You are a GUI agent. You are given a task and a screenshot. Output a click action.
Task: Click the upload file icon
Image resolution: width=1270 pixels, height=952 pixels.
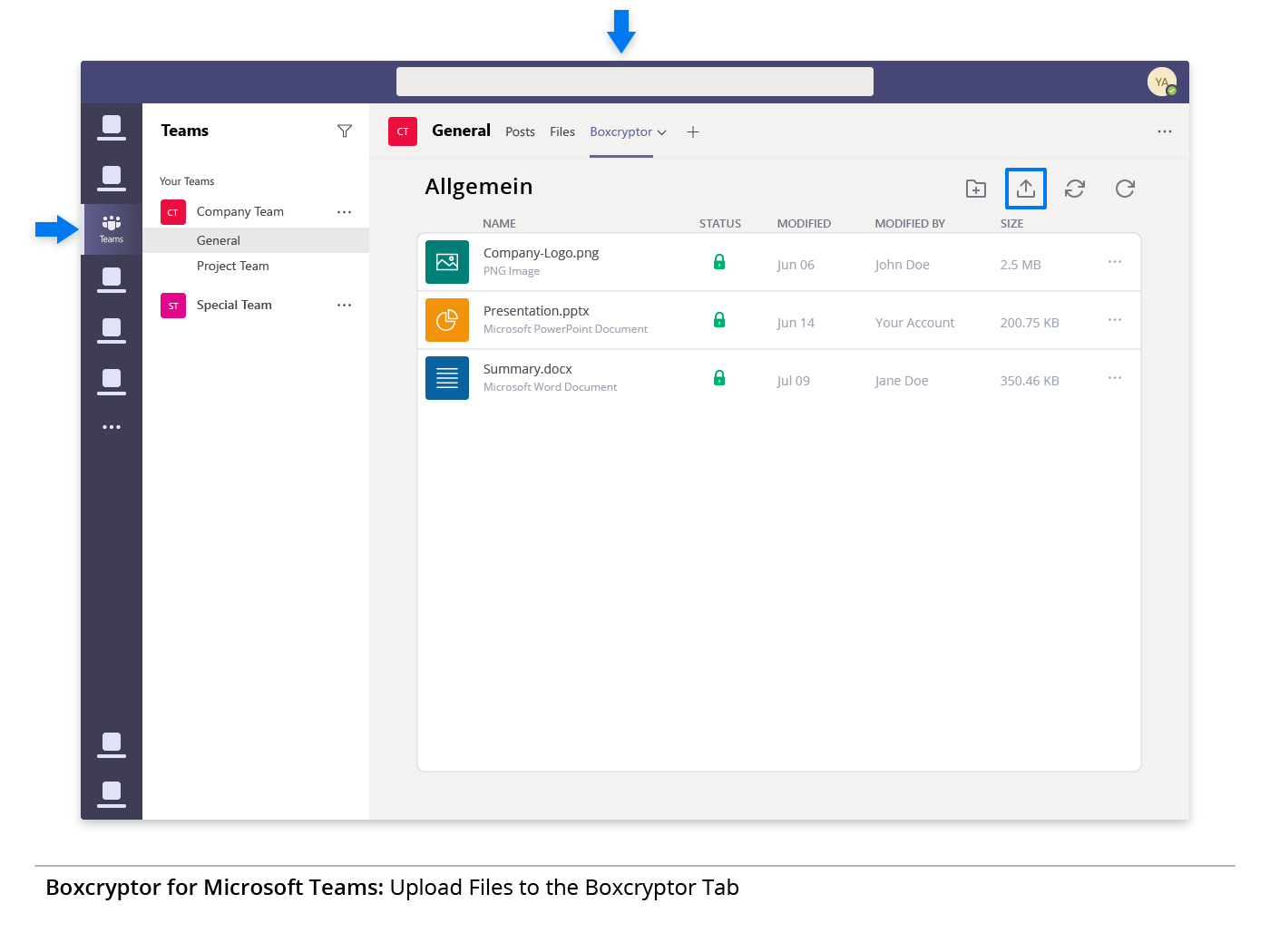tap(1026, 189)
